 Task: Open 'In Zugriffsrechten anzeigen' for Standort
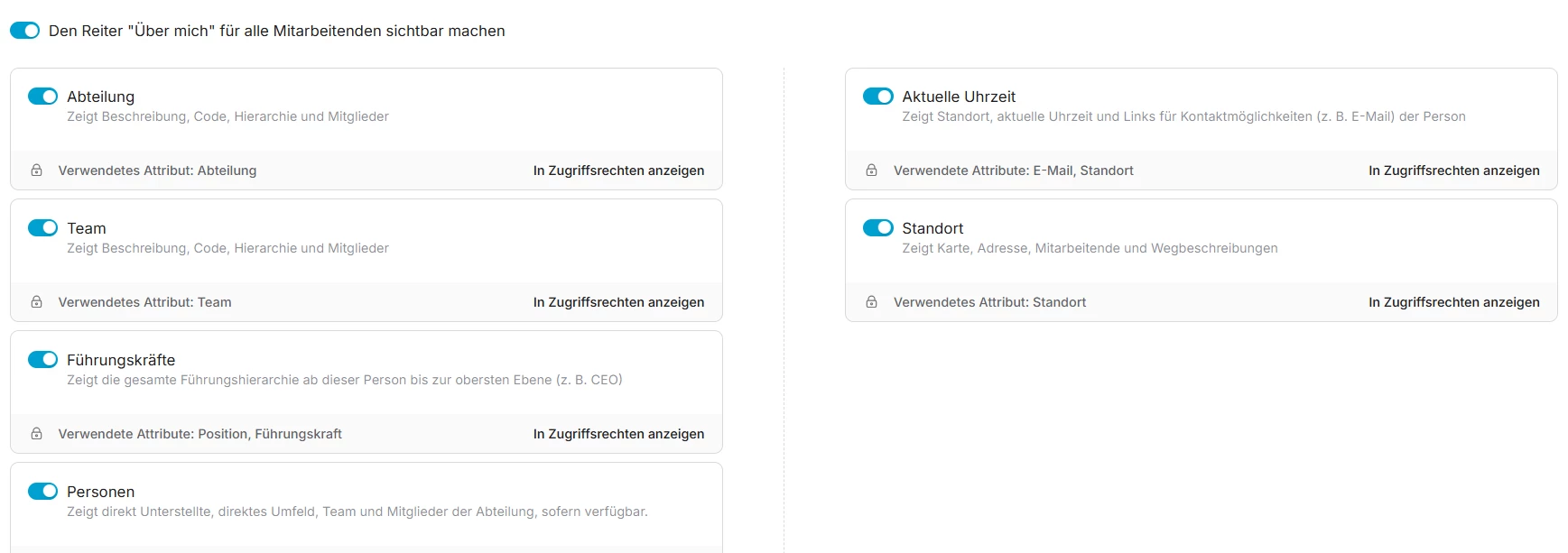pyautogui.click(x=1453, y=302)
